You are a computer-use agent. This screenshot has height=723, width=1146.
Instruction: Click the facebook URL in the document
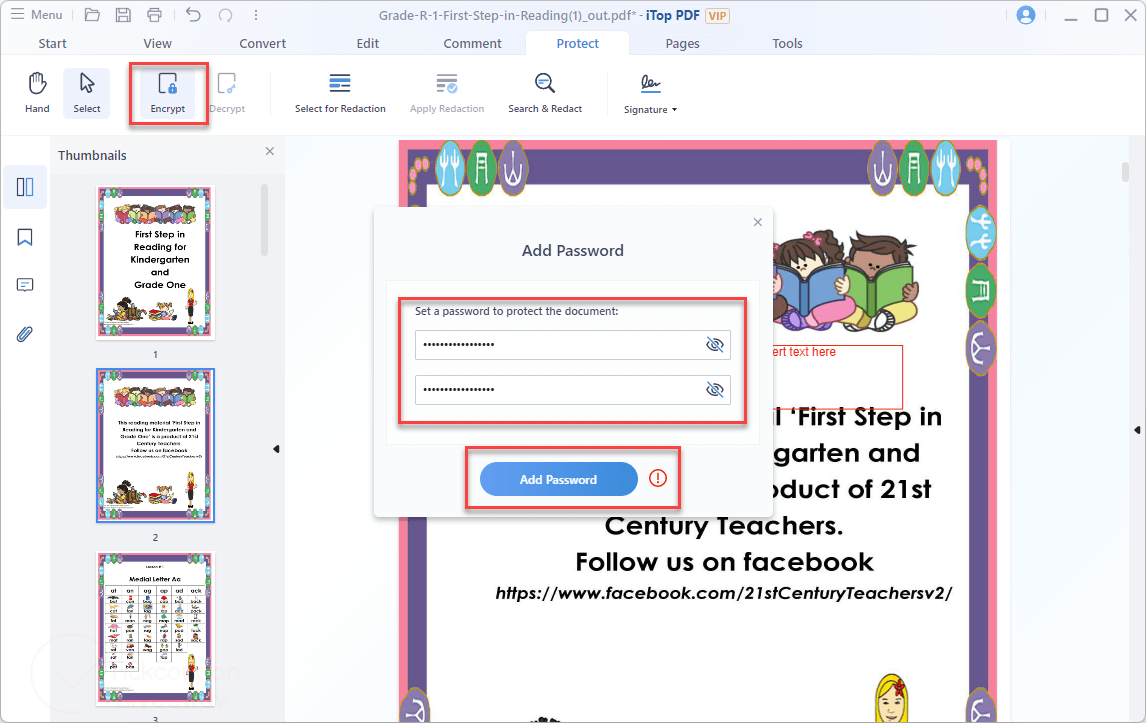[724, 593]
